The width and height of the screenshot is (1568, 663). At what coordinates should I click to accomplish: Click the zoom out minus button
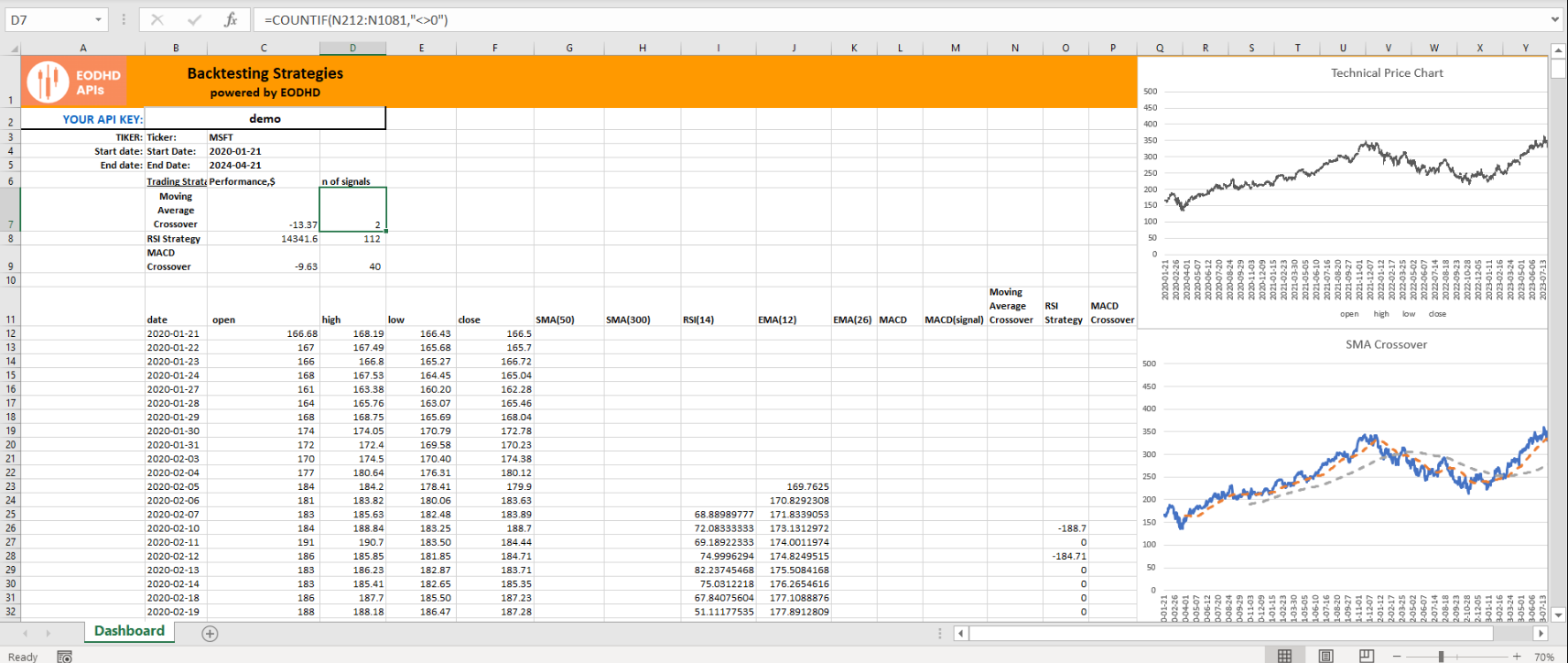pos(1397,657)
